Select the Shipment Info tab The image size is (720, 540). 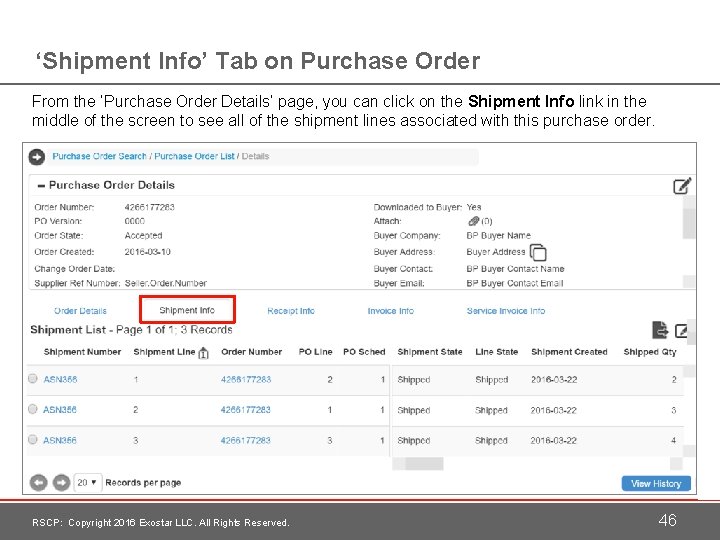[x=187, y=310]
